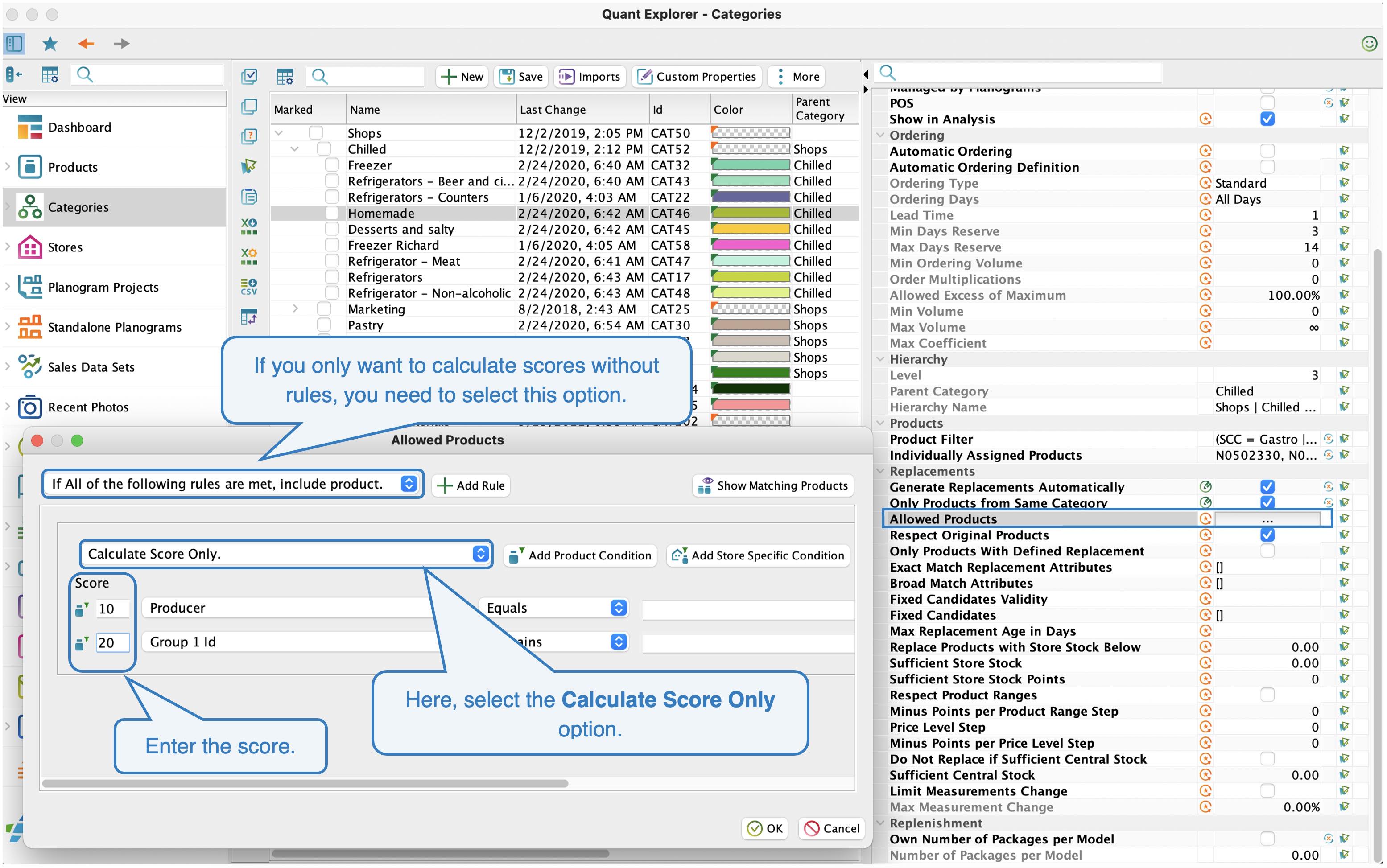Open Custom Properties
The width and height of the screenshot is (1387, 868).
tap(697, 77)
